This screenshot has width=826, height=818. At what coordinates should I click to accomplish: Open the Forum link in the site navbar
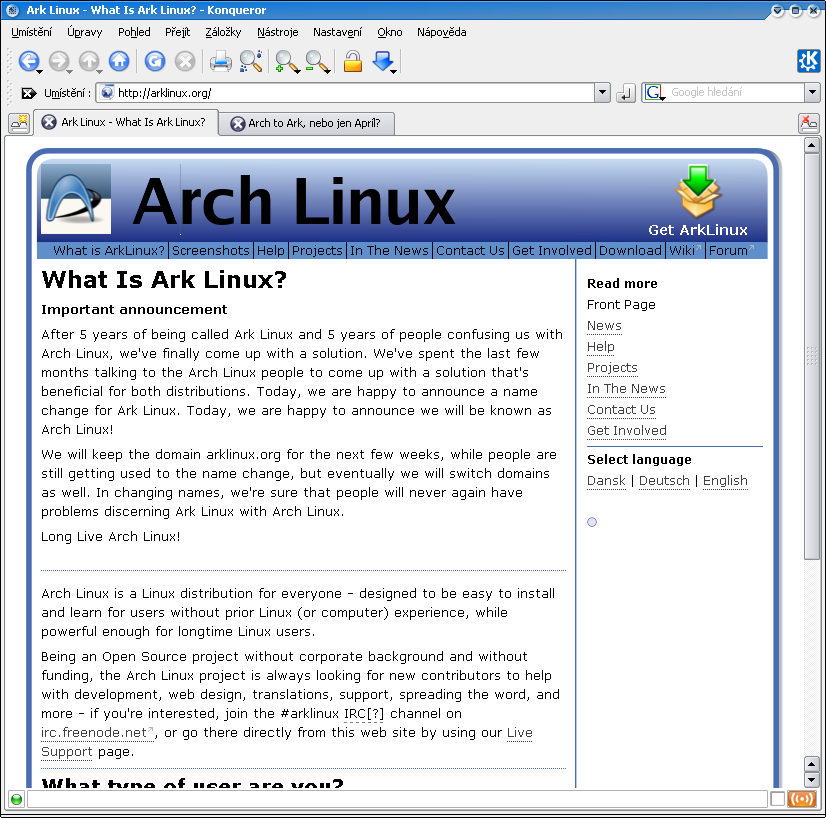coord(731,251)
